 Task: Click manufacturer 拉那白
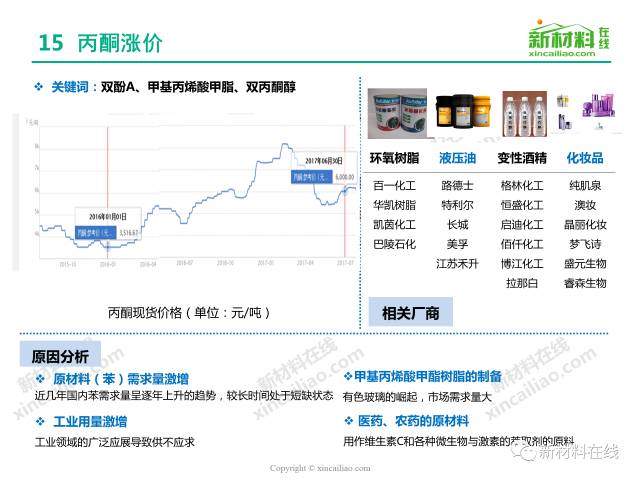(x=522, y=283)
